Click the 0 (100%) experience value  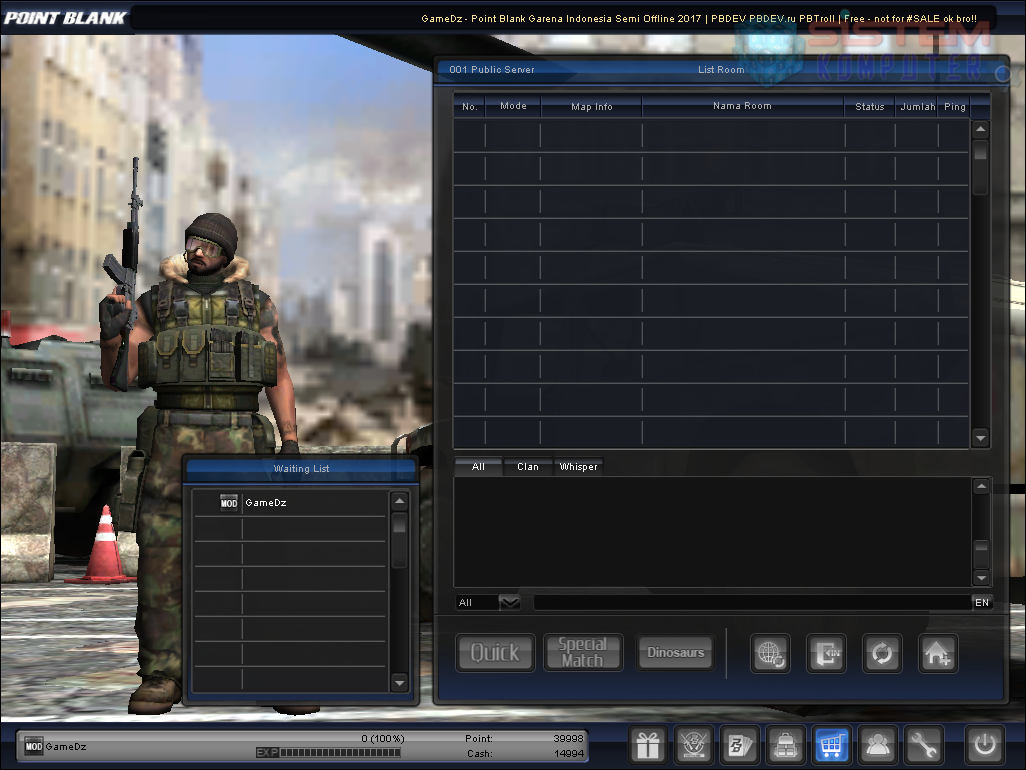tap(383, 739)
